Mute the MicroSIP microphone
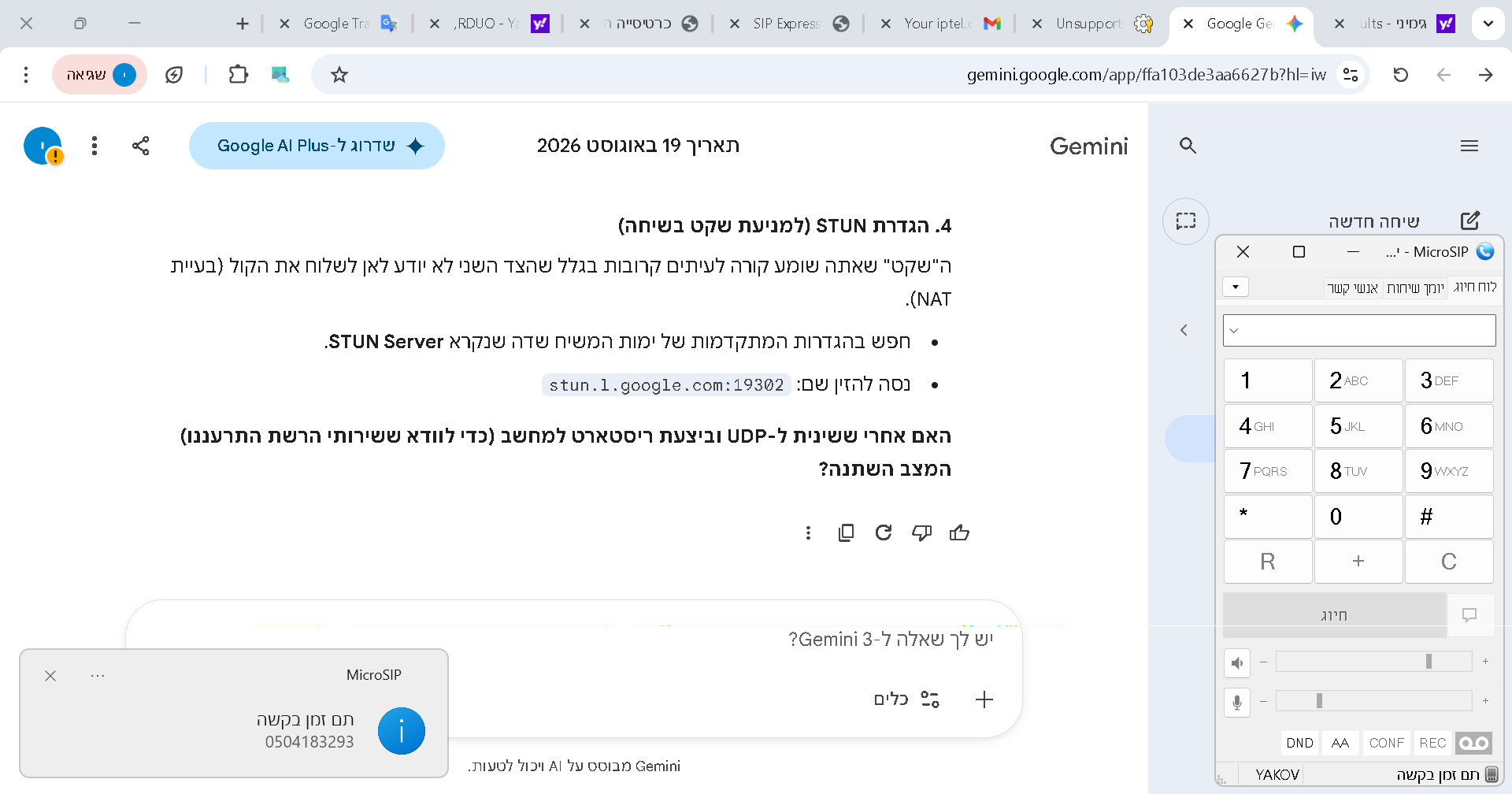This screenshot has width=1512, height=794. [x=1237, y=702]
